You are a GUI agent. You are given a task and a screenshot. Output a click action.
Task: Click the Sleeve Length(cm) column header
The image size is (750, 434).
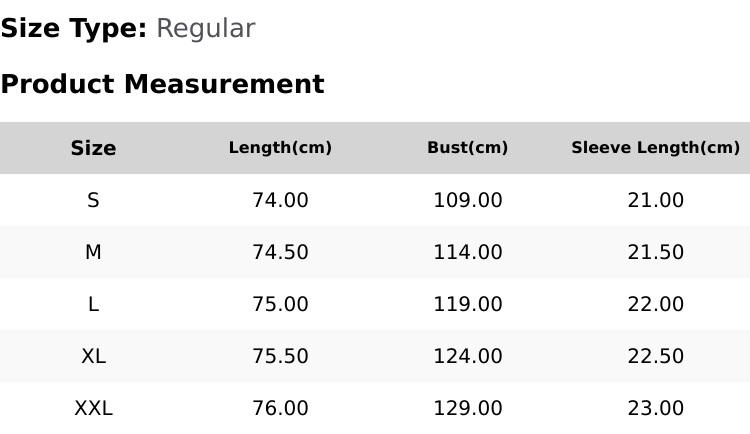coord(655,148)
